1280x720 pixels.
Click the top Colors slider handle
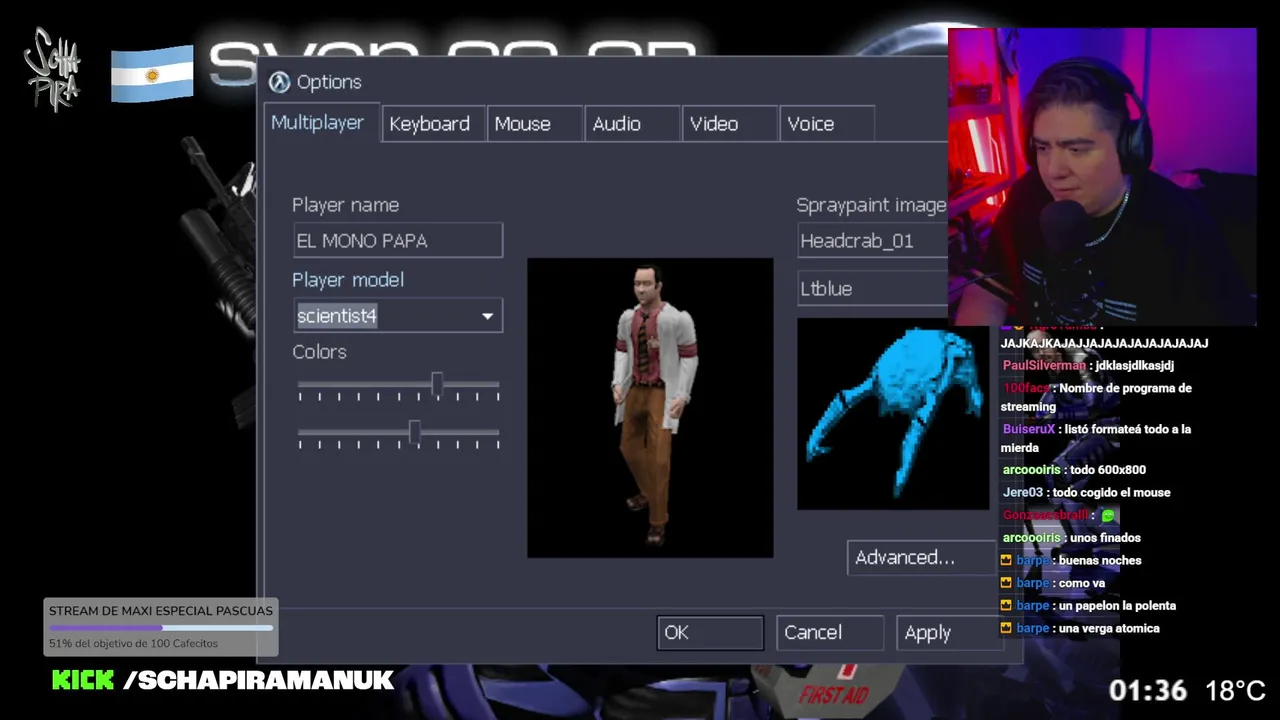pyautogui.click(x=437, y=384)
